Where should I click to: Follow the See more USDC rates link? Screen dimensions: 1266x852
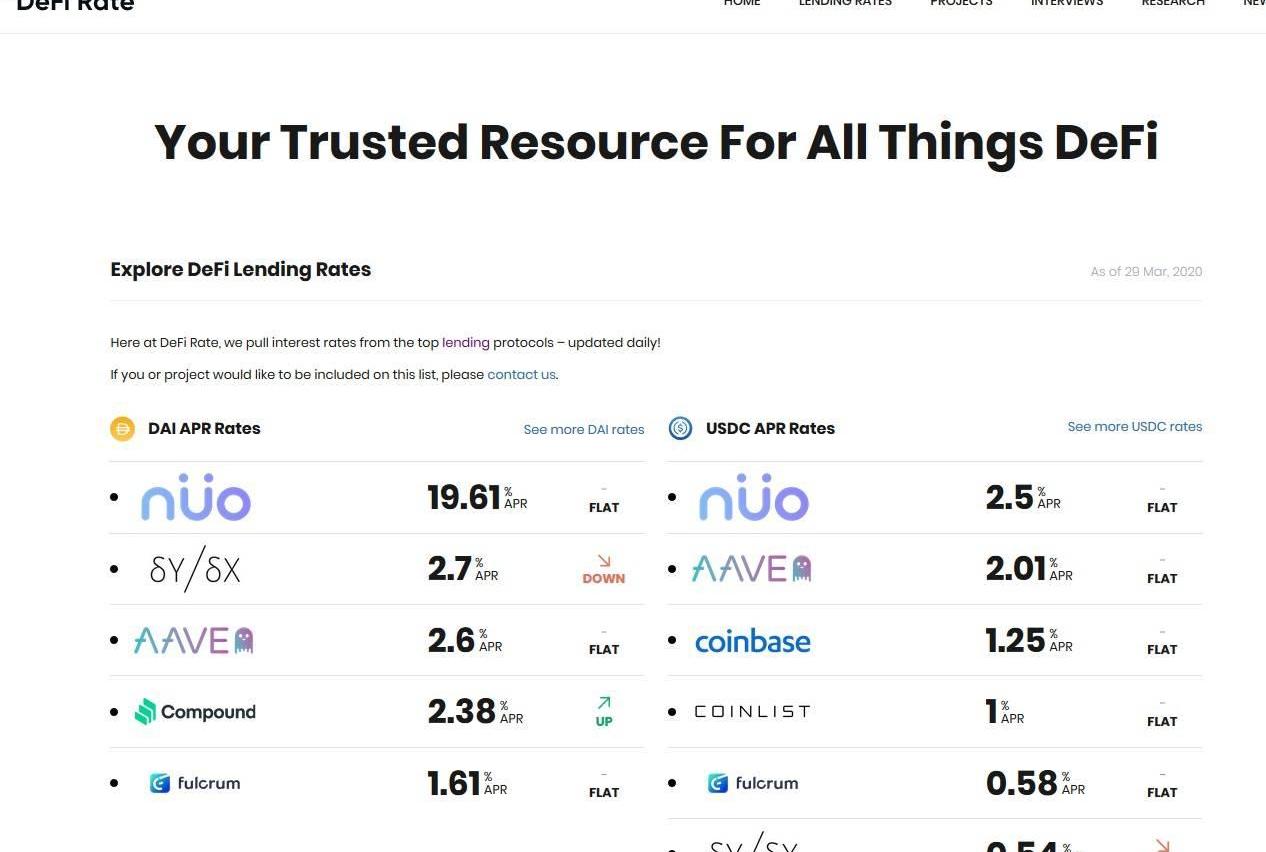pyautogui.click(x=1135, y=427)
